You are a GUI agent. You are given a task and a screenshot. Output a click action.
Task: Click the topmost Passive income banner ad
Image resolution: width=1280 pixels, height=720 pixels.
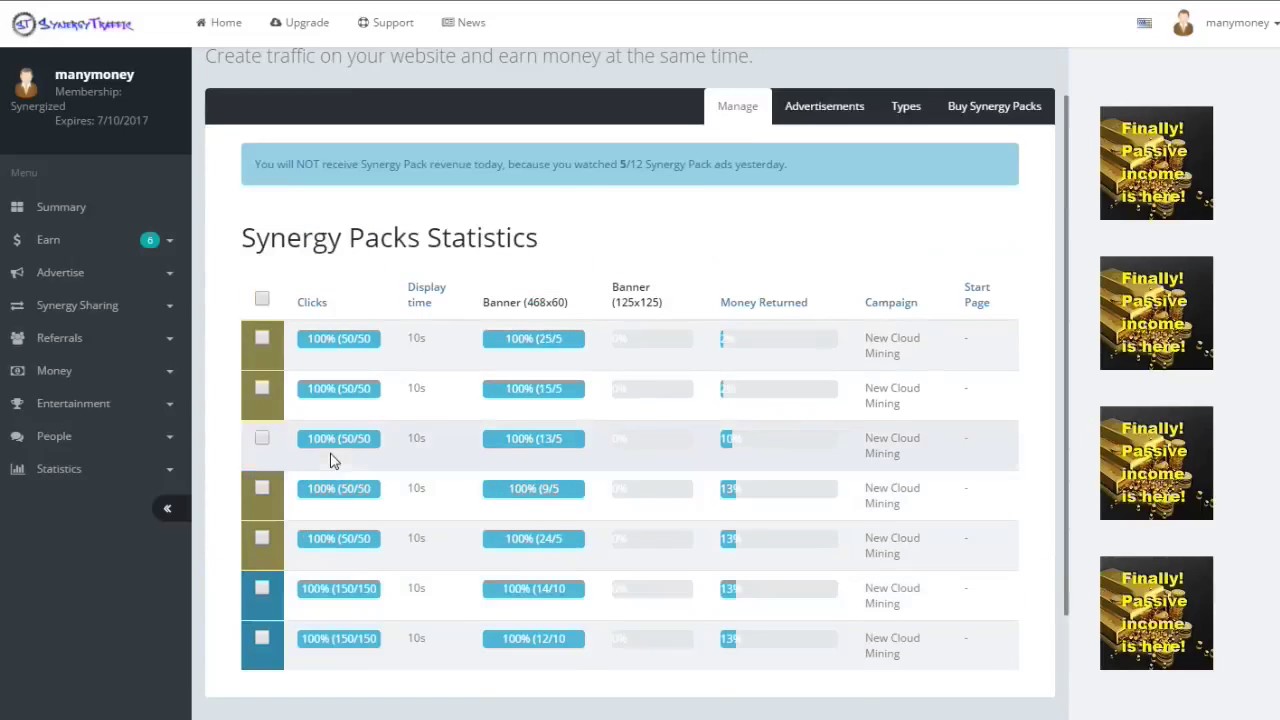click(1156, 163)
